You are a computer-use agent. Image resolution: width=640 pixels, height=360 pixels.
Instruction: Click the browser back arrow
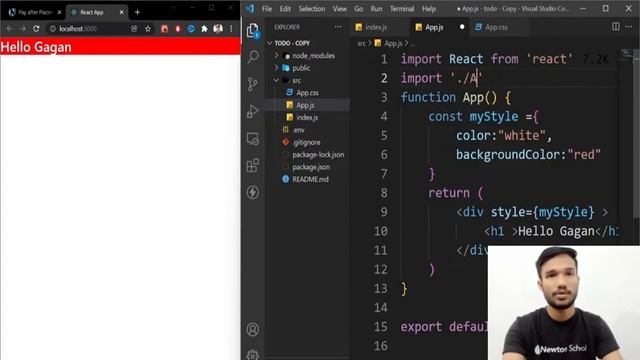pyautogui.click(x=9, y=29)
